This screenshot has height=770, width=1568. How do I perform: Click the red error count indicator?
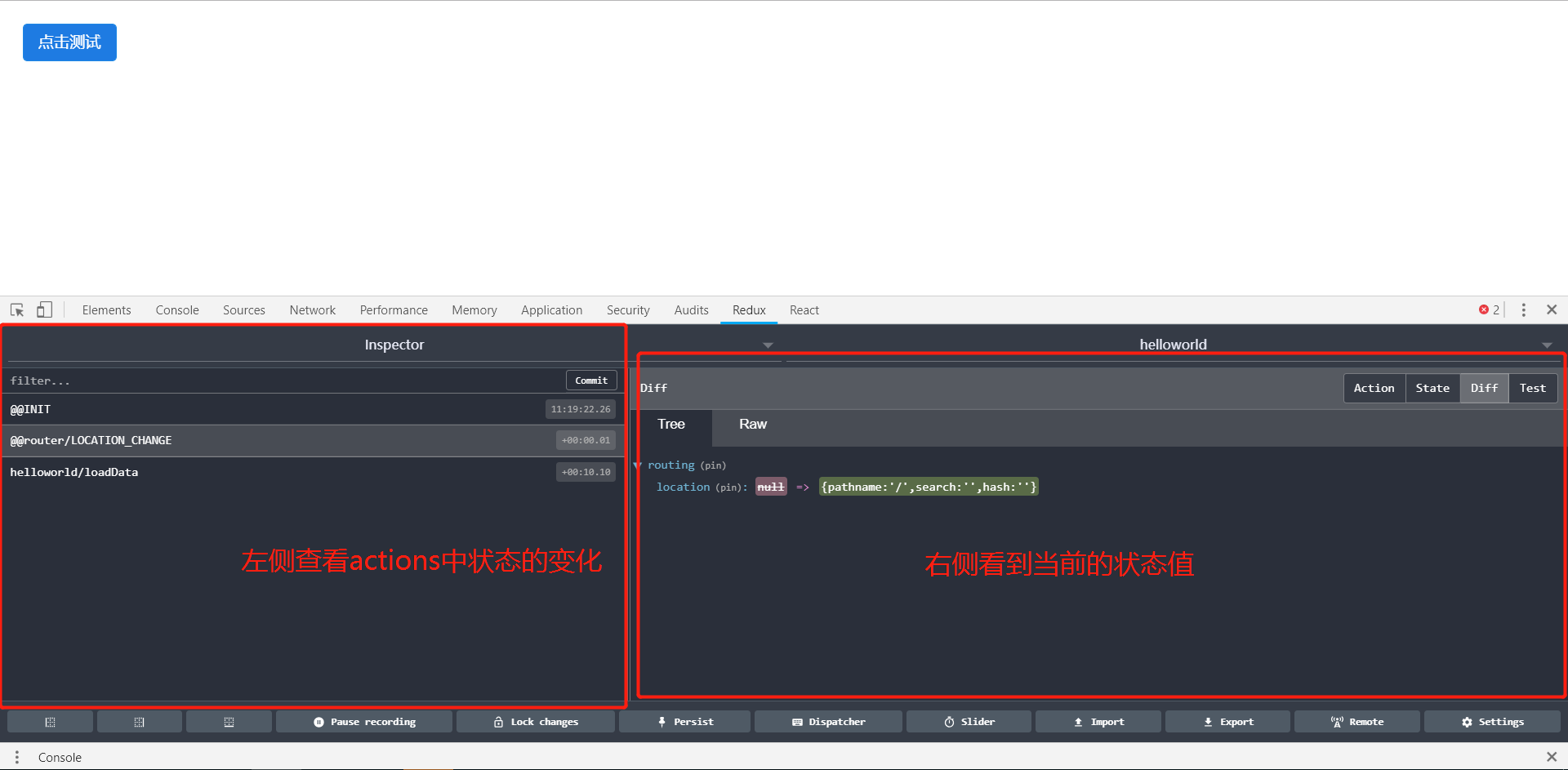(x=1489, y=310)
